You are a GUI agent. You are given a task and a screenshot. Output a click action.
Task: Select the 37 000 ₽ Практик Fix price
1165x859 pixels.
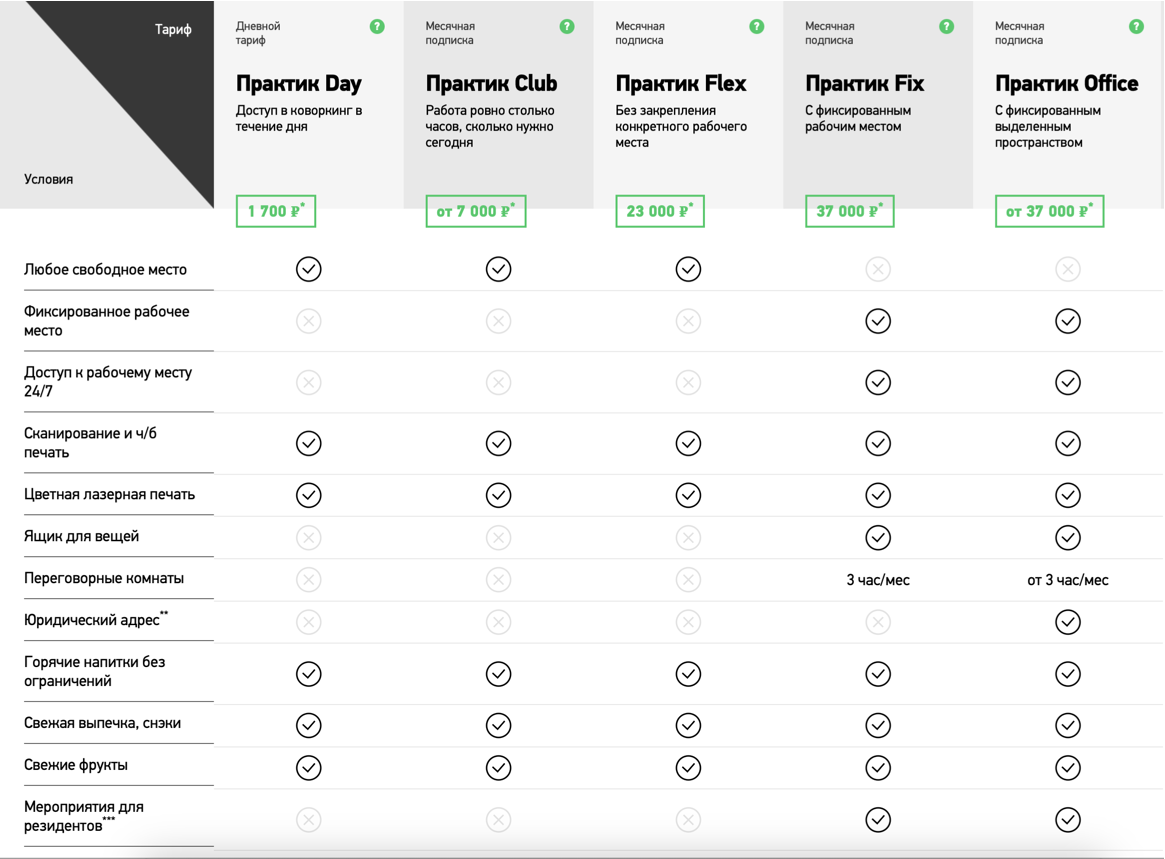pyautogui.click(x=849, y=211)
